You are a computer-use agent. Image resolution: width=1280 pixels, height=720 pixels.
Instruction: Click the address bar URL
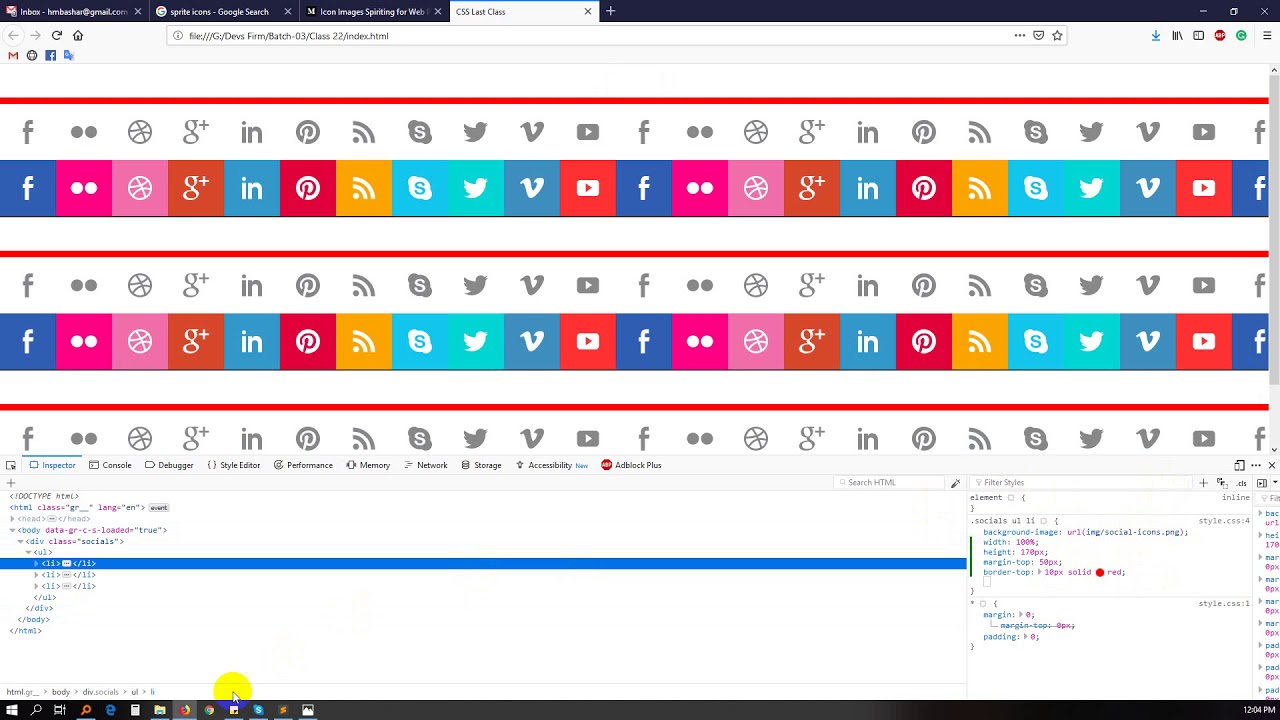pos(288,36)
